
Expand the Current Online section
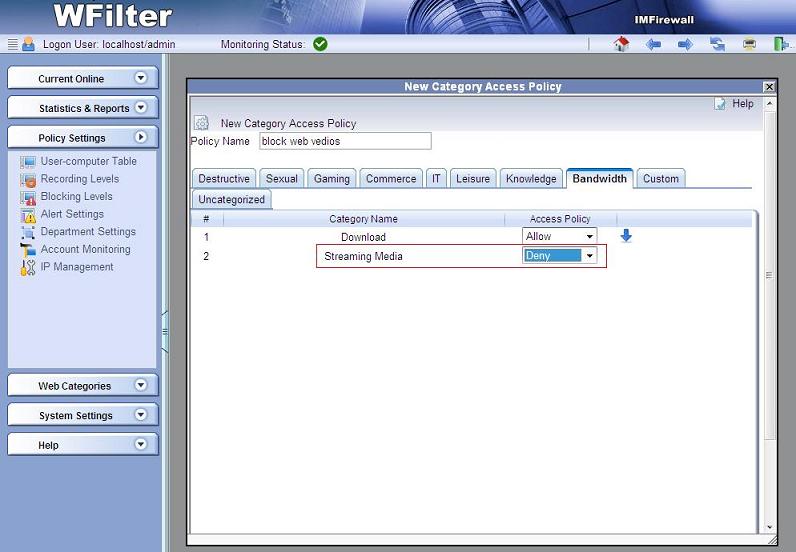(141, 78)
